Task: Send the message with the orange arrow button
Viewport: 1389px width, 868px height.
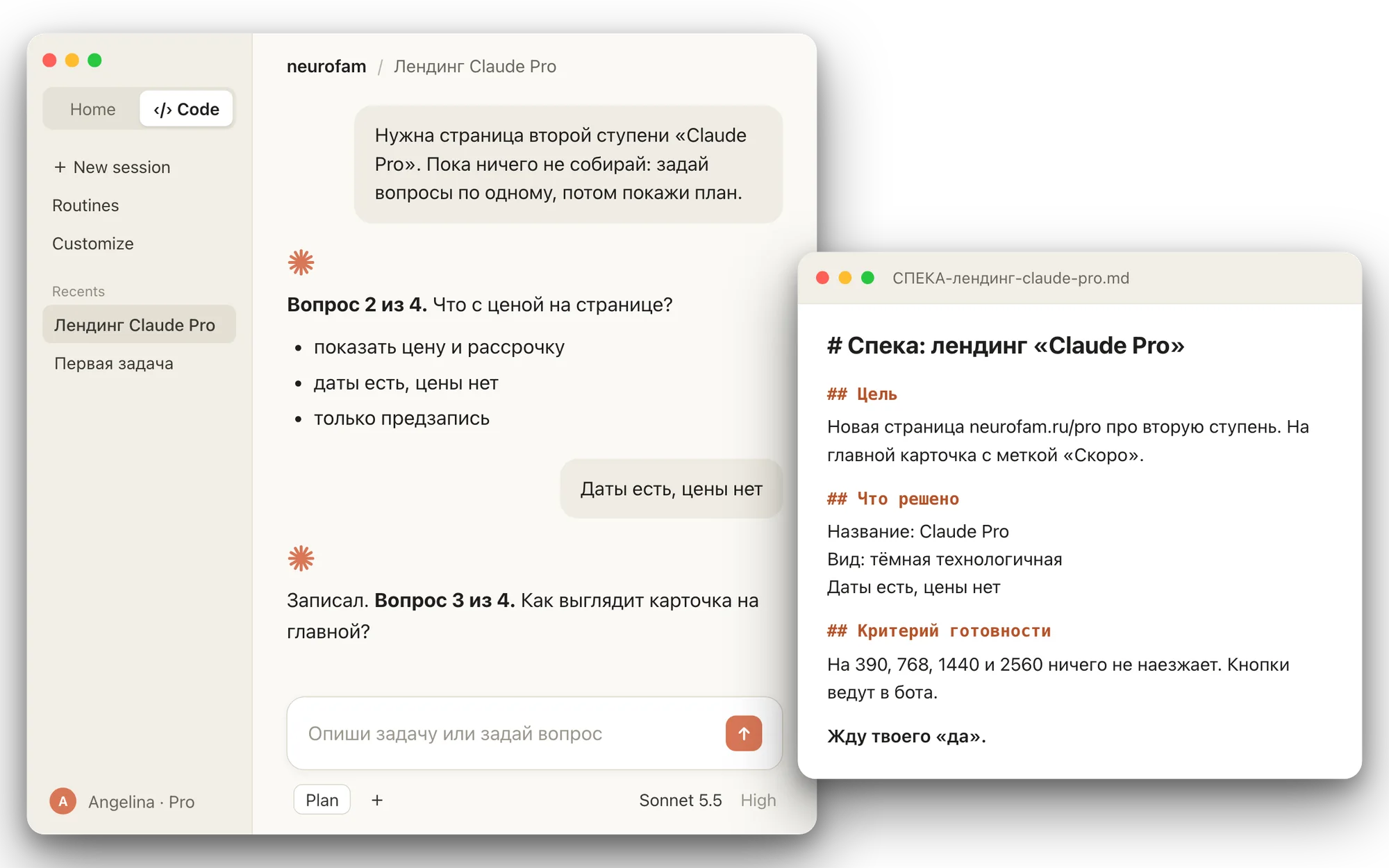Action: point(744,733)
